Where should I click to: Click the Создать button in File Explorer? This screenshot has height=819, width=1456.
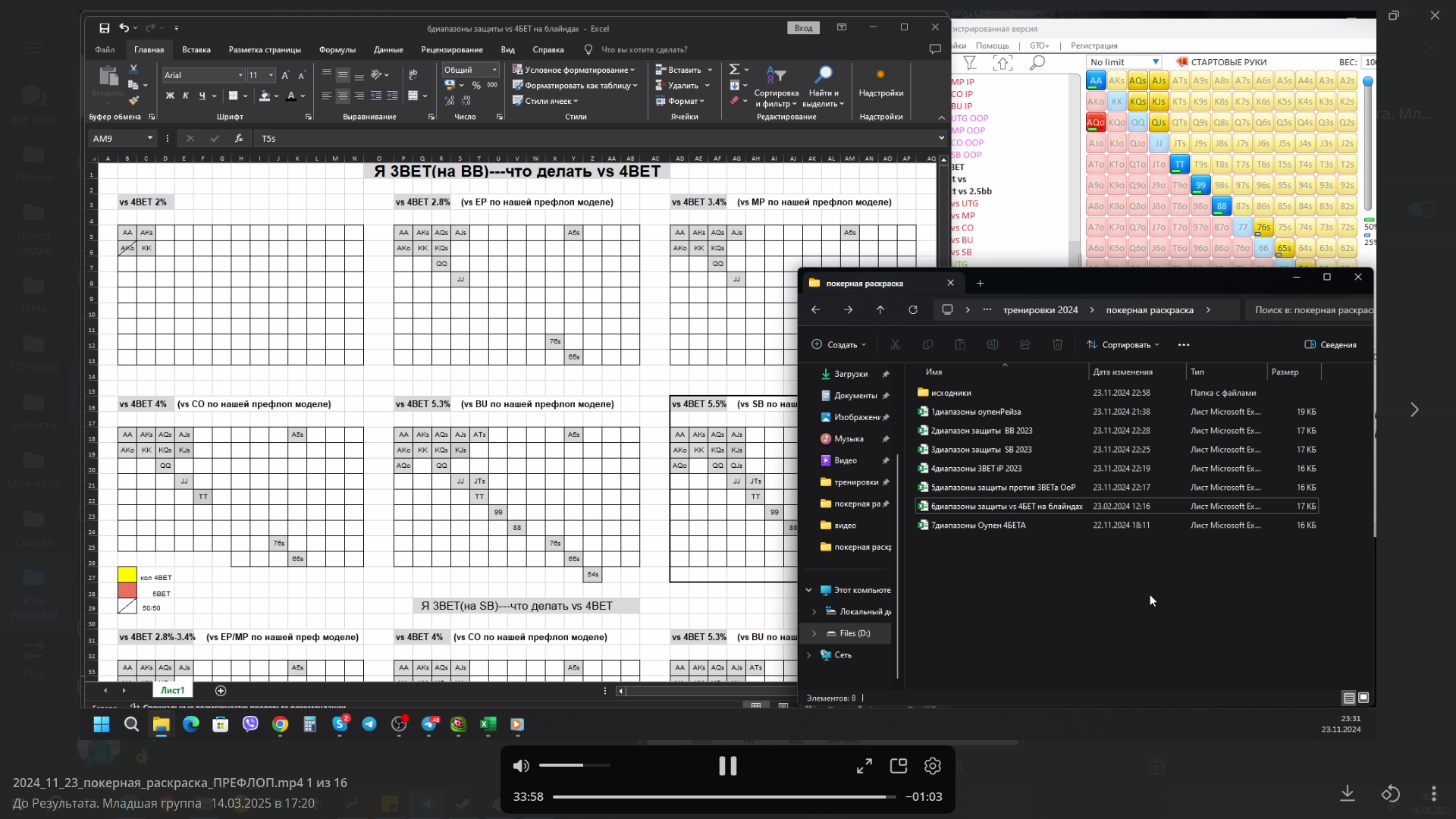tap(839, 344)
